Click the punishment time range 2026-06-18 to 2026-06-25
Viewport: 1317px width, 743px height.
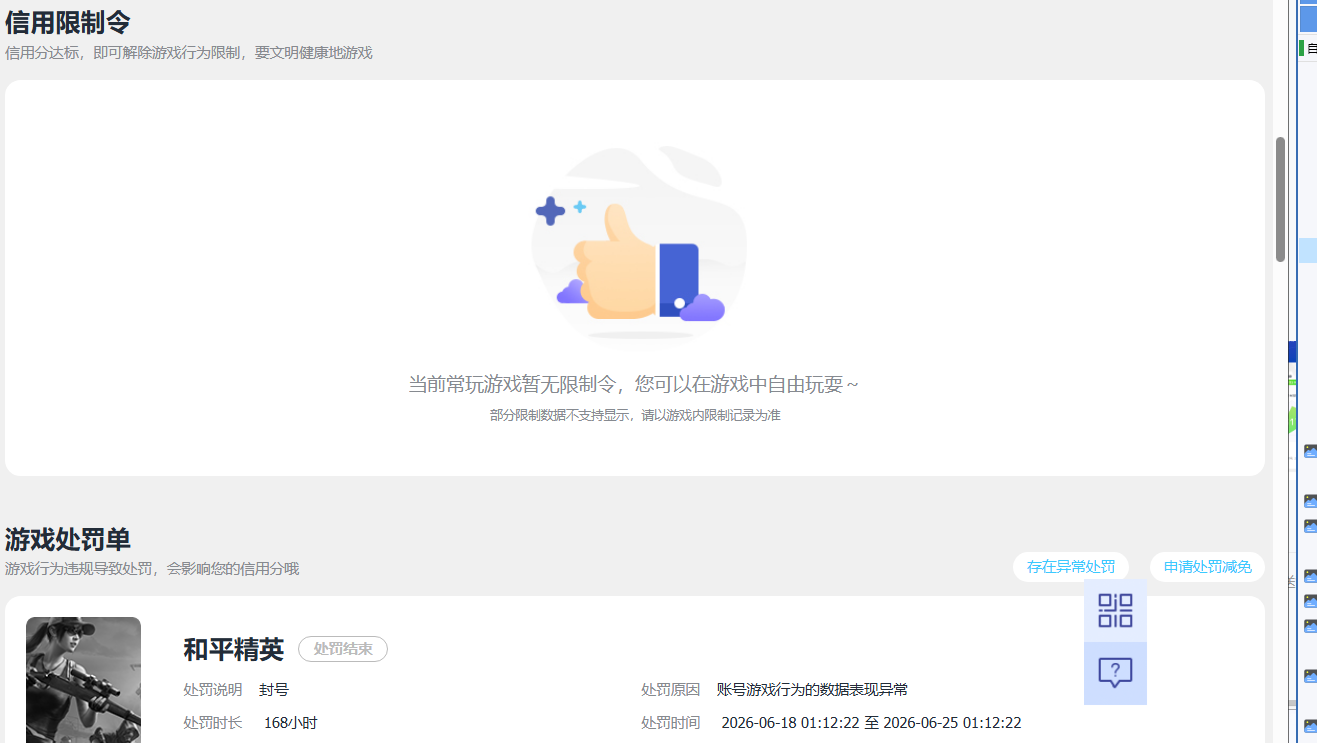(x=871, y=722)
